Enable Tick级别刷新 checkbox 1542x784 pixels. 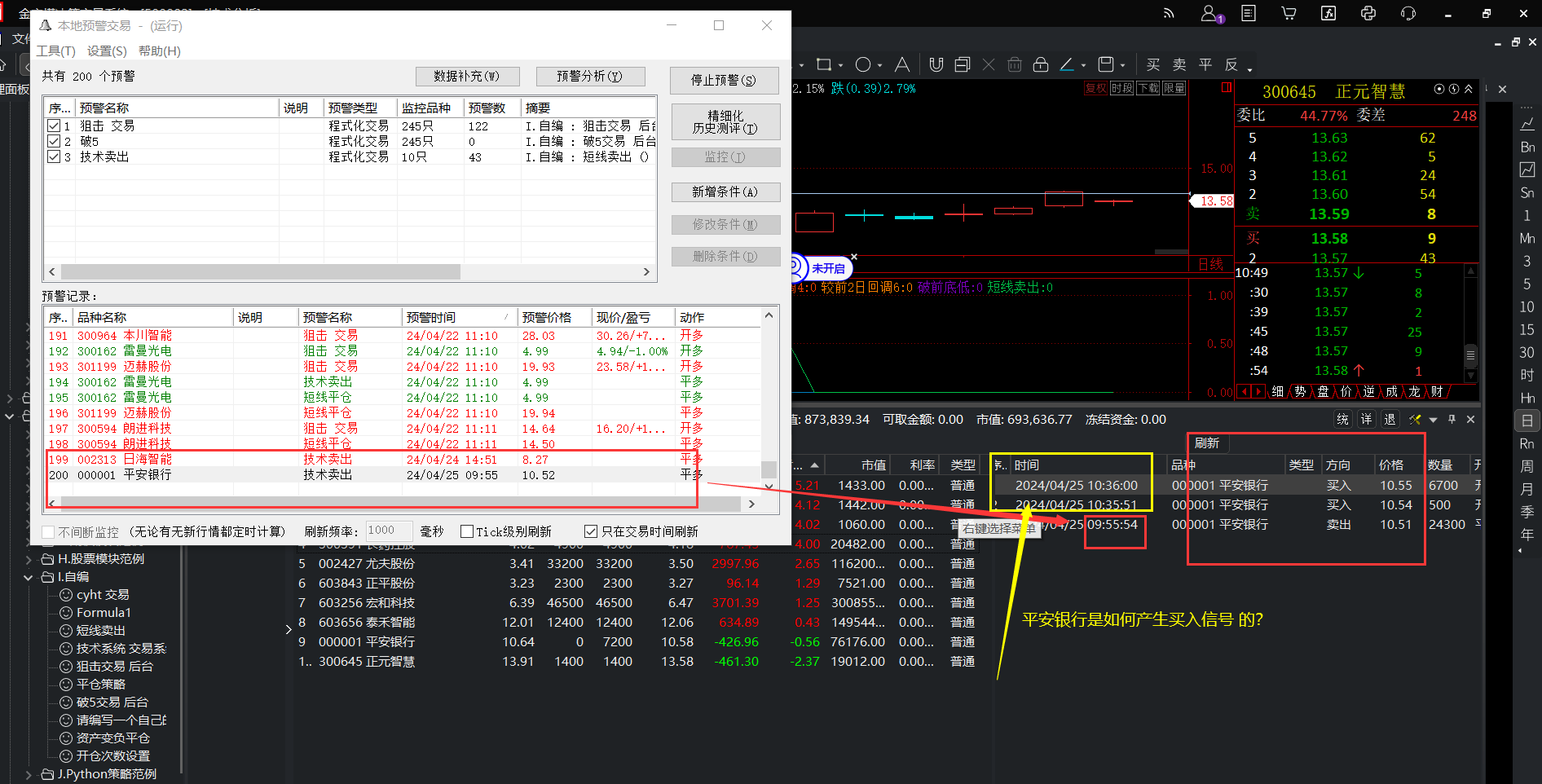click(x=467, y=531)
